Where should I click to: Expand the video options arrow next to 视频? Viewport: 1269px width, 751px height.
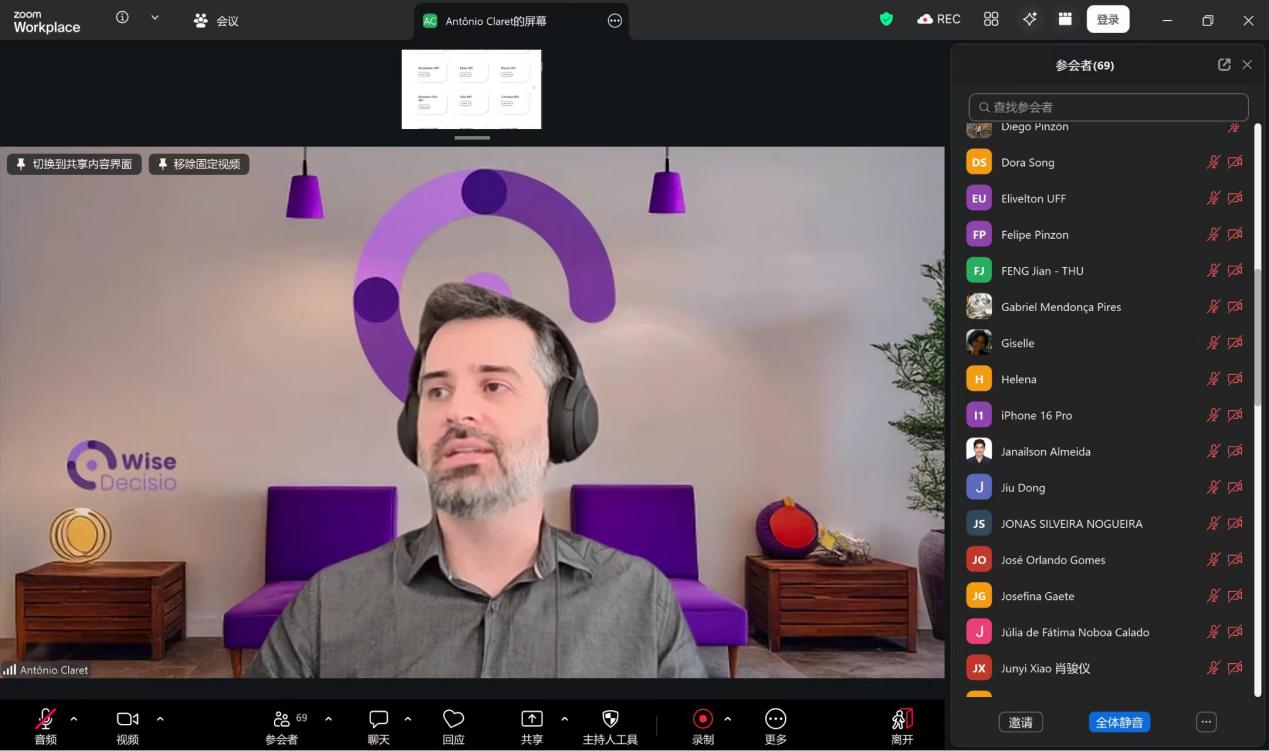tap(160, 719)
